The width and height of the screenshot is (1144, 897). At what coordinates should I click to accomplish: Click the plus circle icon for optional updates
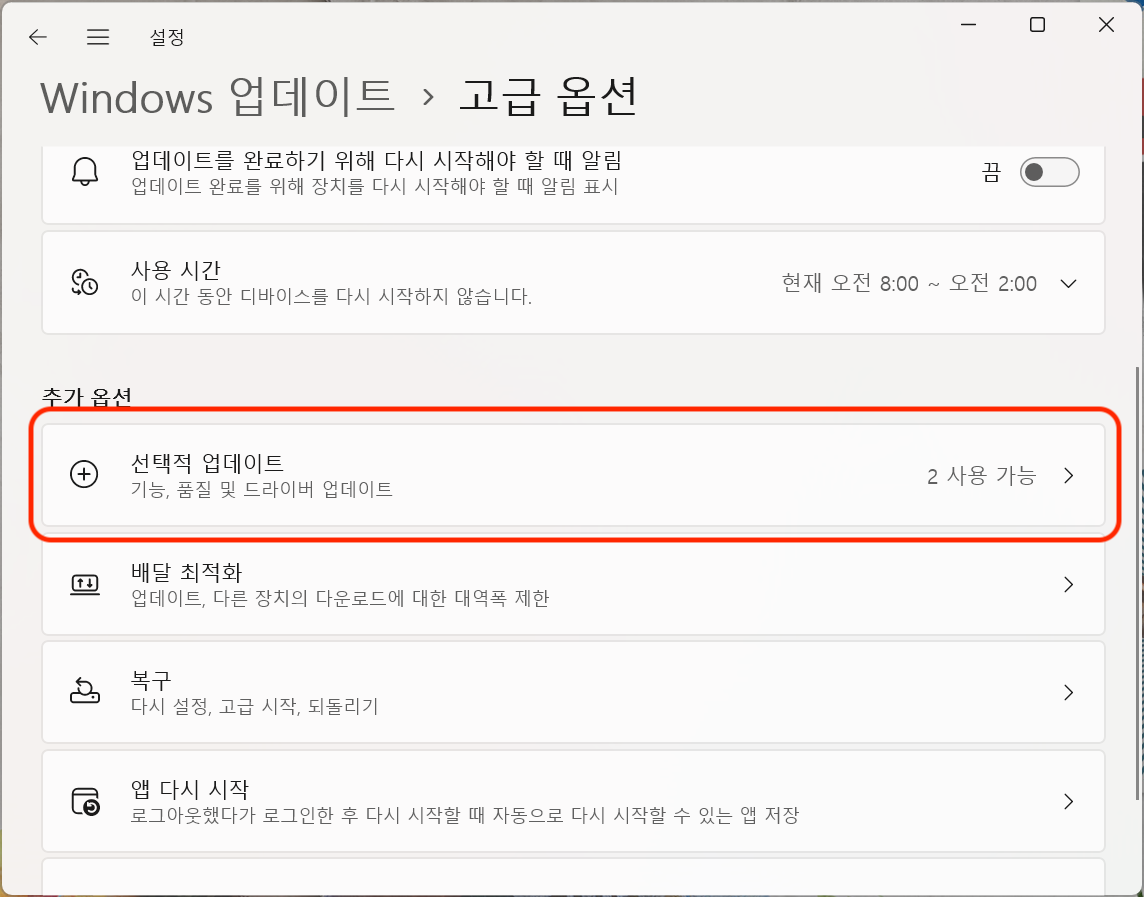[x=84, y=474]
